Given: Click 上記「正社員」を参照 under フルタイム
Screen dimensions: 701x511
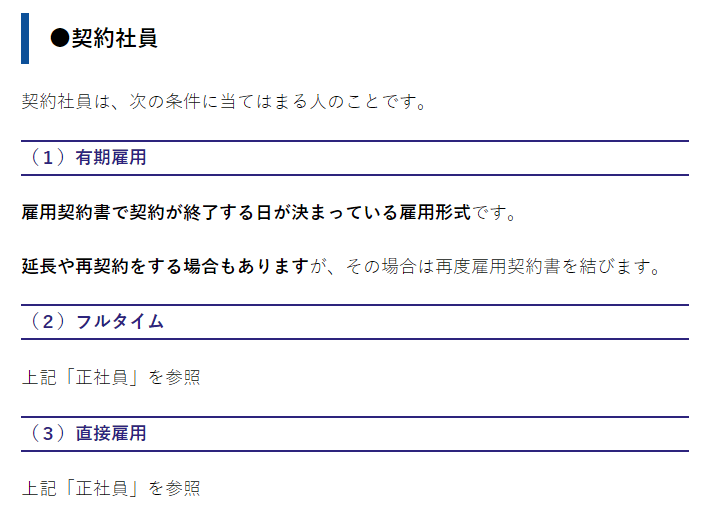Looking at the screenshot, I should click(x=111, y=377).
